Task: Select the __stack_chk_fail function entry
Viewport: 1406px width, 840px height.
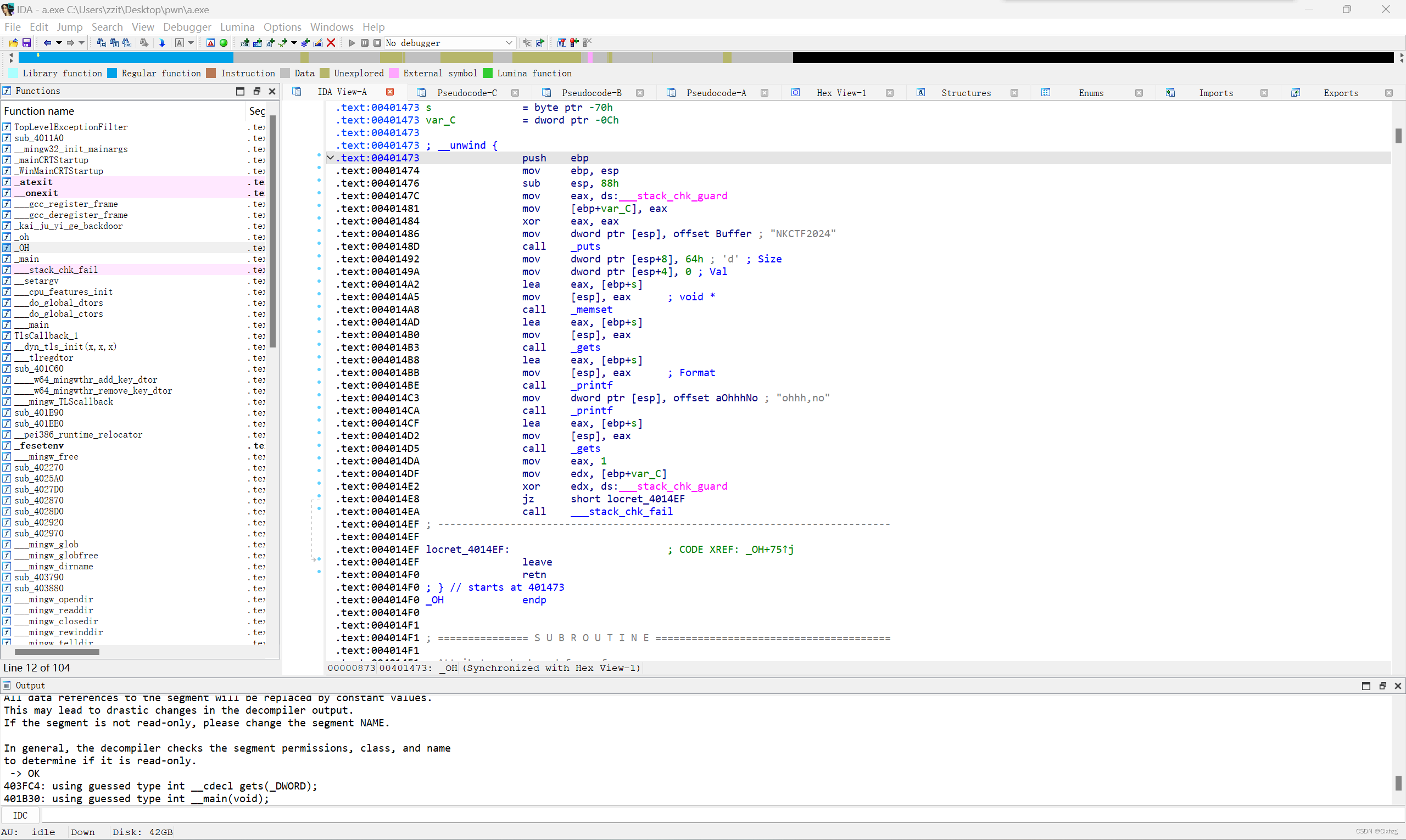Action: [x=57, y=270]
